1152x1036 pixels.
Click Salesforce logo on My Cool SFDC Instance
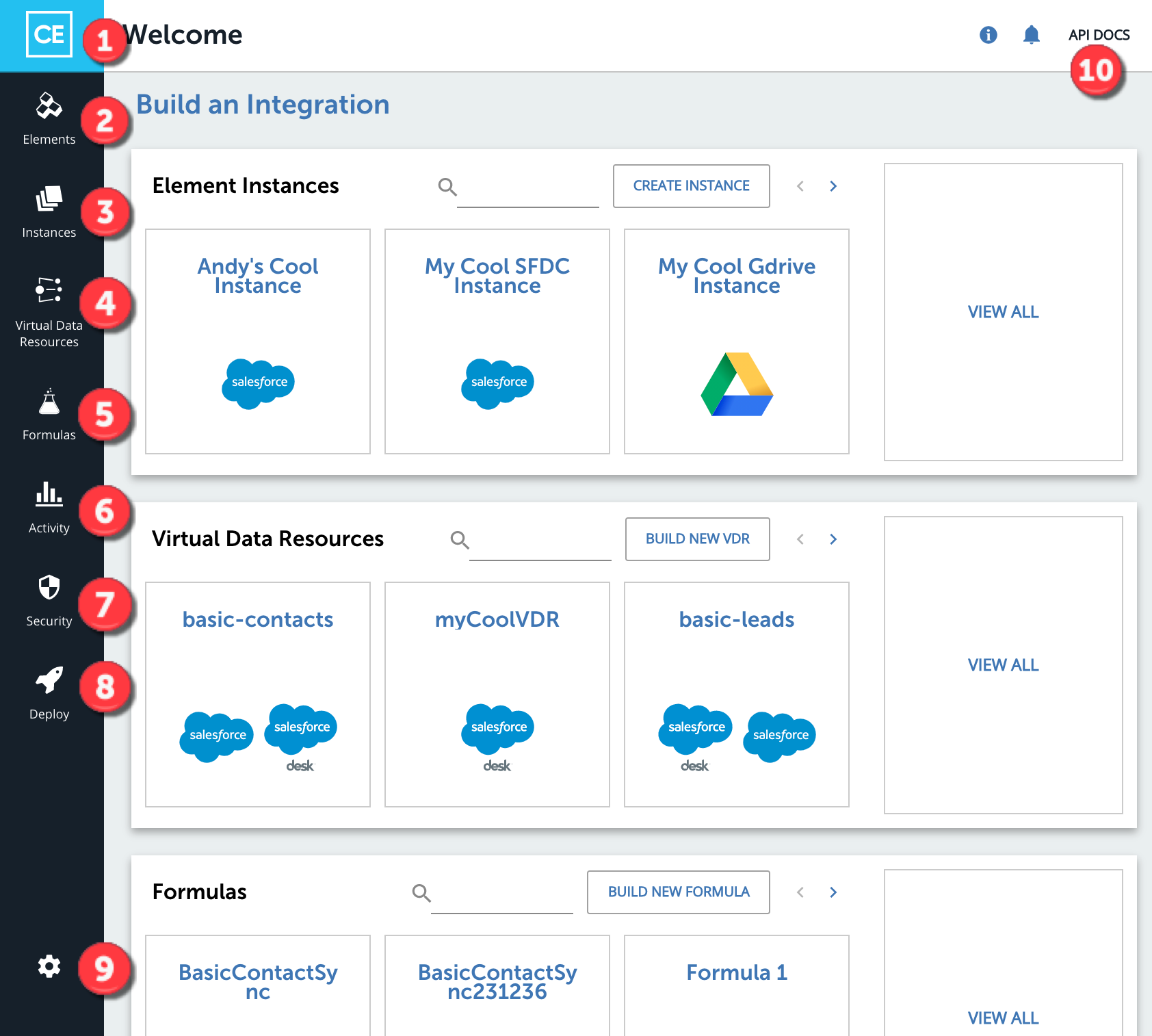coord(498,383)
